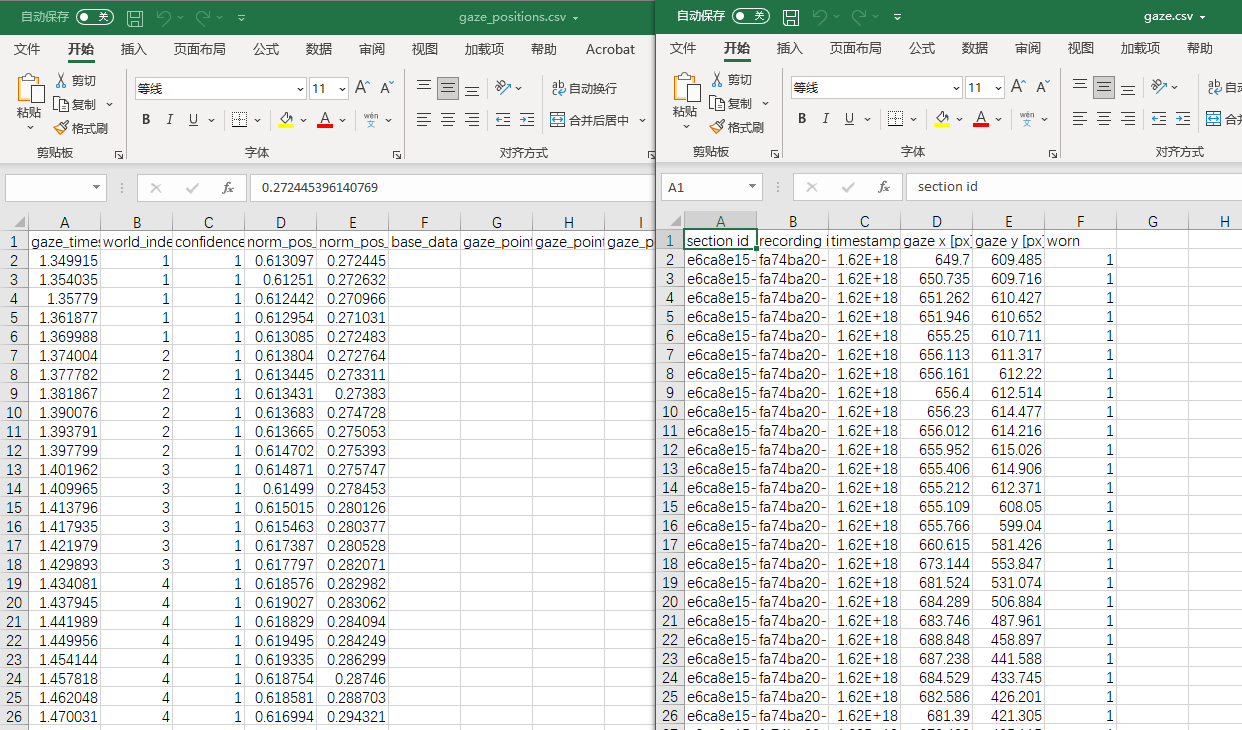Click text orientation icon in left window
Viewport: 1242px width, 730px height.
click(x=504, y=88)
